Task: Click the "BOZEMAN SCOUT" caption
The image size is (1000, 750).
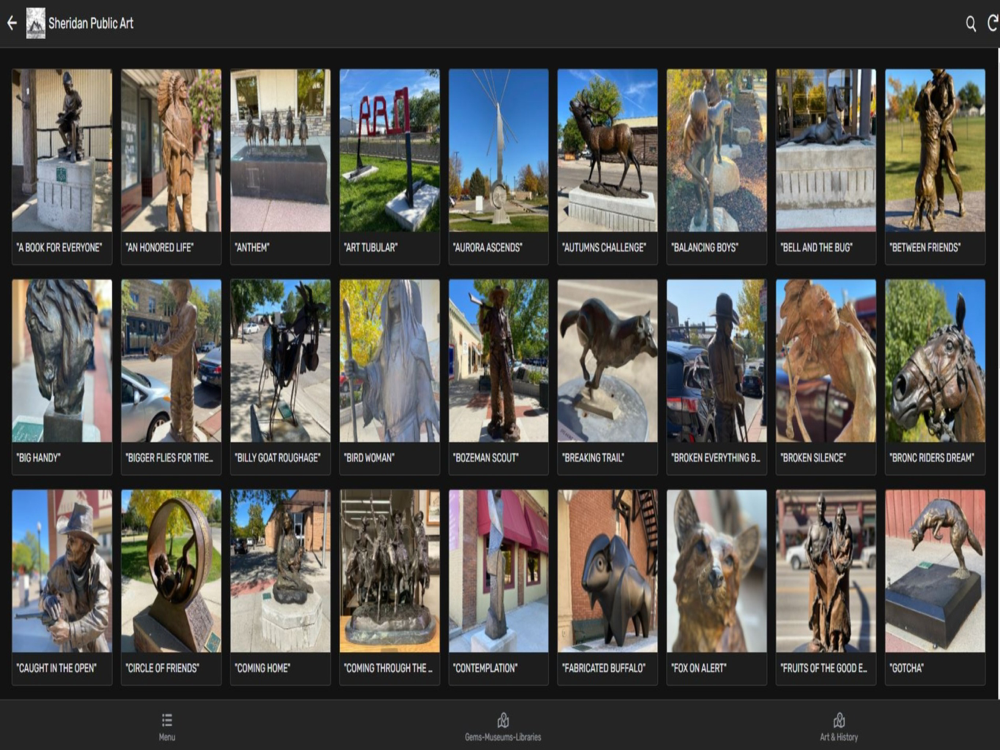Action: point(485,458)
